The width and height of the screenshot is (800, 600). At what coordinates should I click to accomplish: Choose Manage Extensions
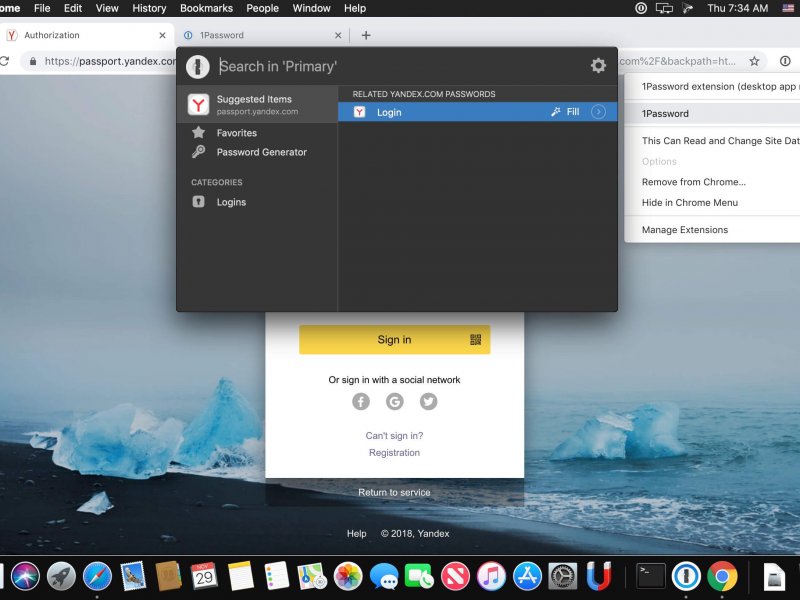tap(712, 230)
